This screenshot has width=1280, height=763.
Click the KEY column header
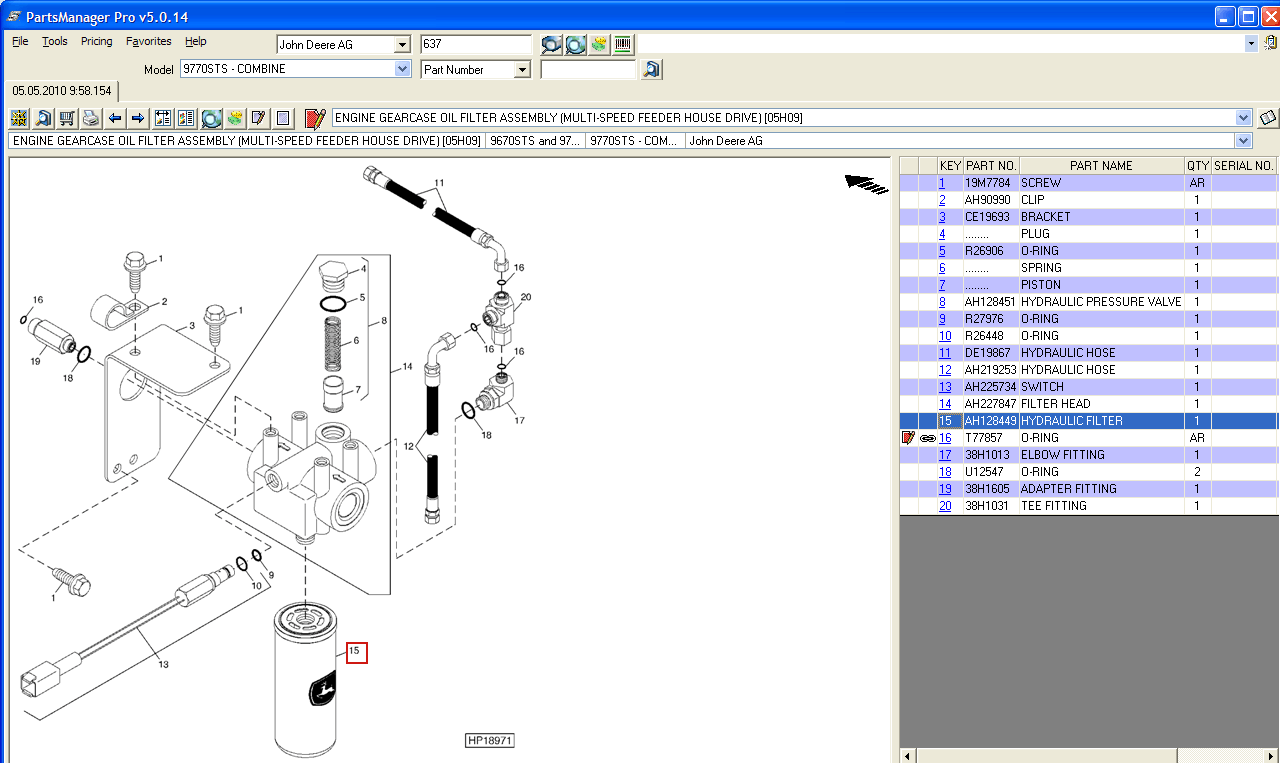pos(950,165)
